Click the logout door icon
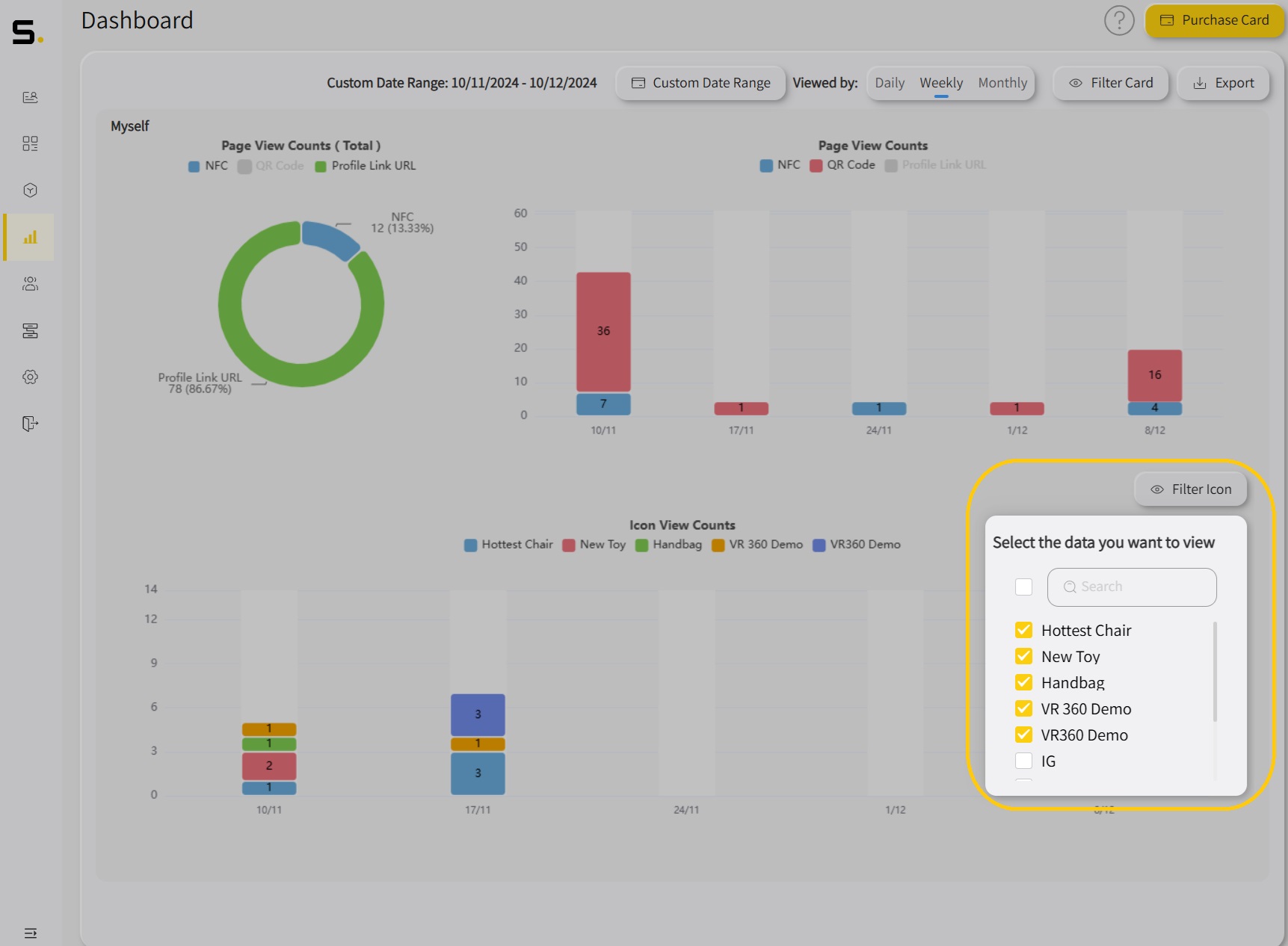This screenshot has height=946, width=1288. point(30,424)
